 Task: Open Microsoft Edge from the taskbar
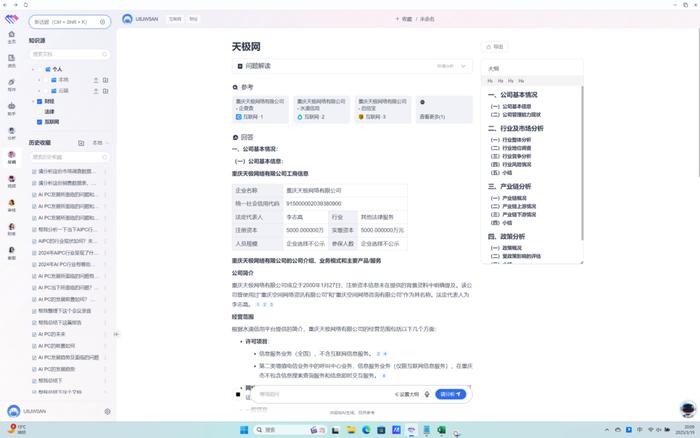tap(366, 430)
